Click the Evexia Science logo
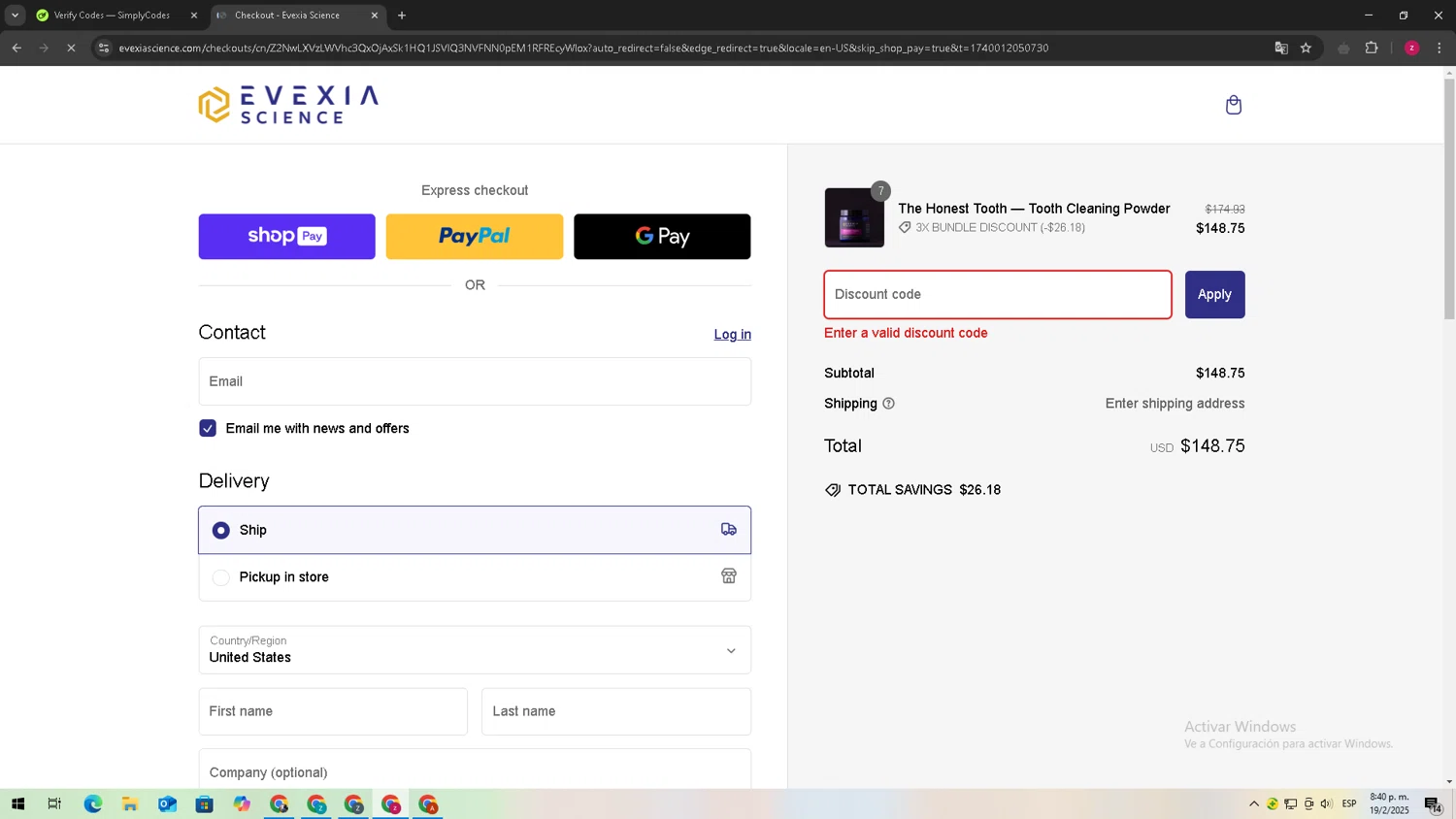This screenshot has height=819, width=1456. [x=288, y=105]
